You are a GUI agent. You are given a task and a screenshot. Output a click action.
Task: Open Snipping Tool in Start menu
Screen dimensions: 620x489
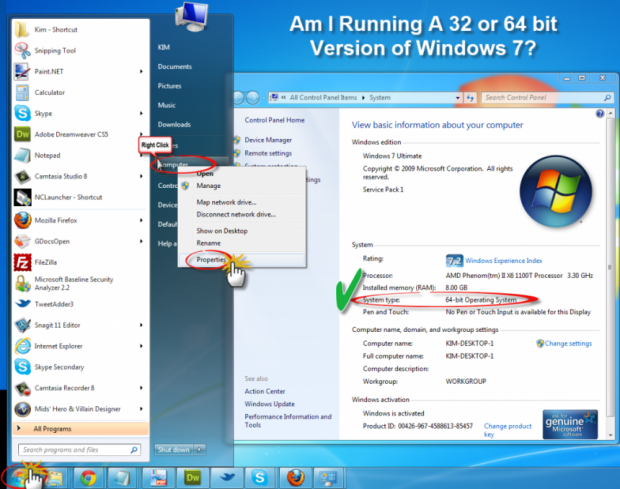point(54,50)
